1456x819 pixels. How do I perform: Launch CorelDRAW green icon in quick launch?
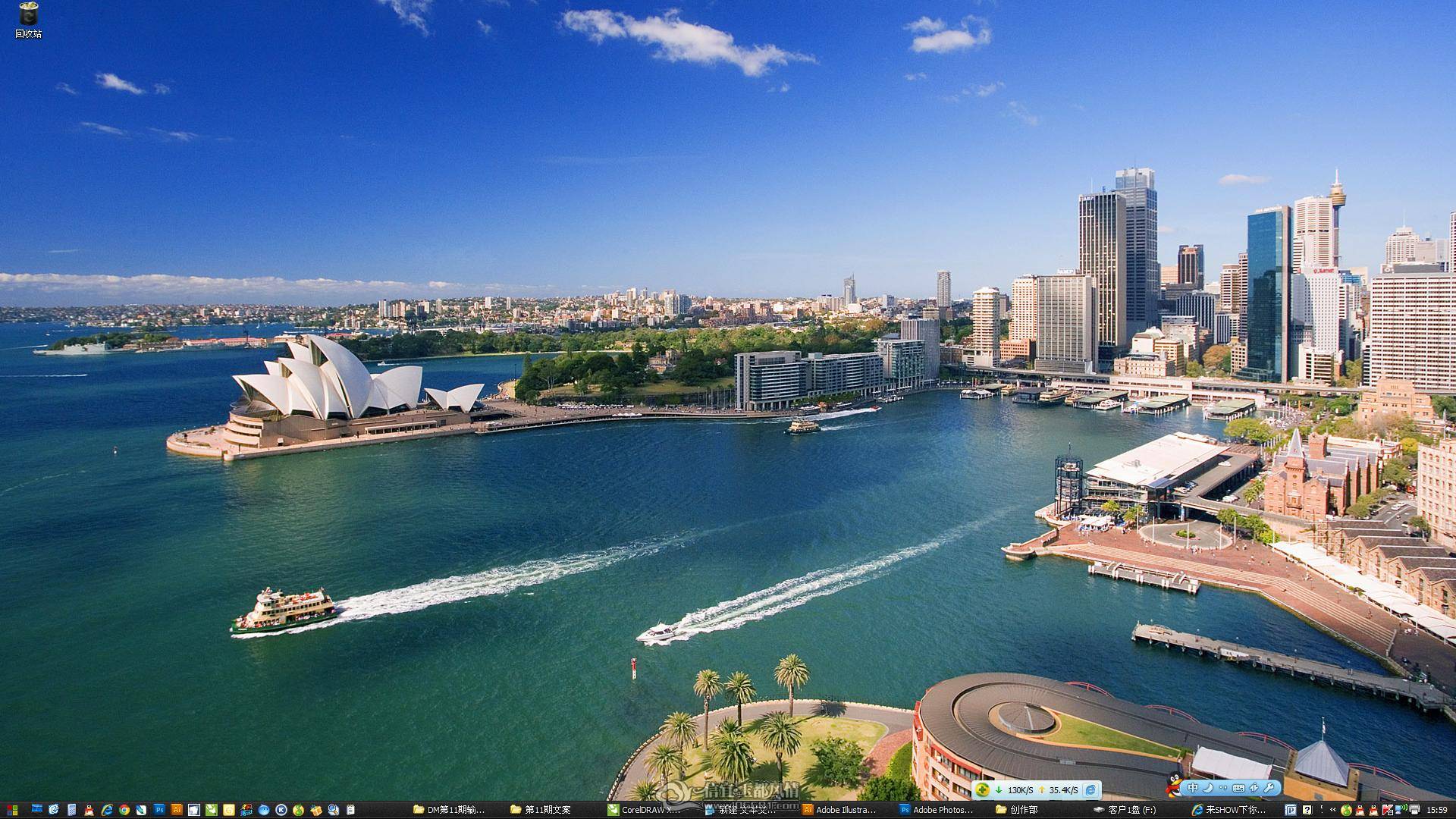coord(212,810)
